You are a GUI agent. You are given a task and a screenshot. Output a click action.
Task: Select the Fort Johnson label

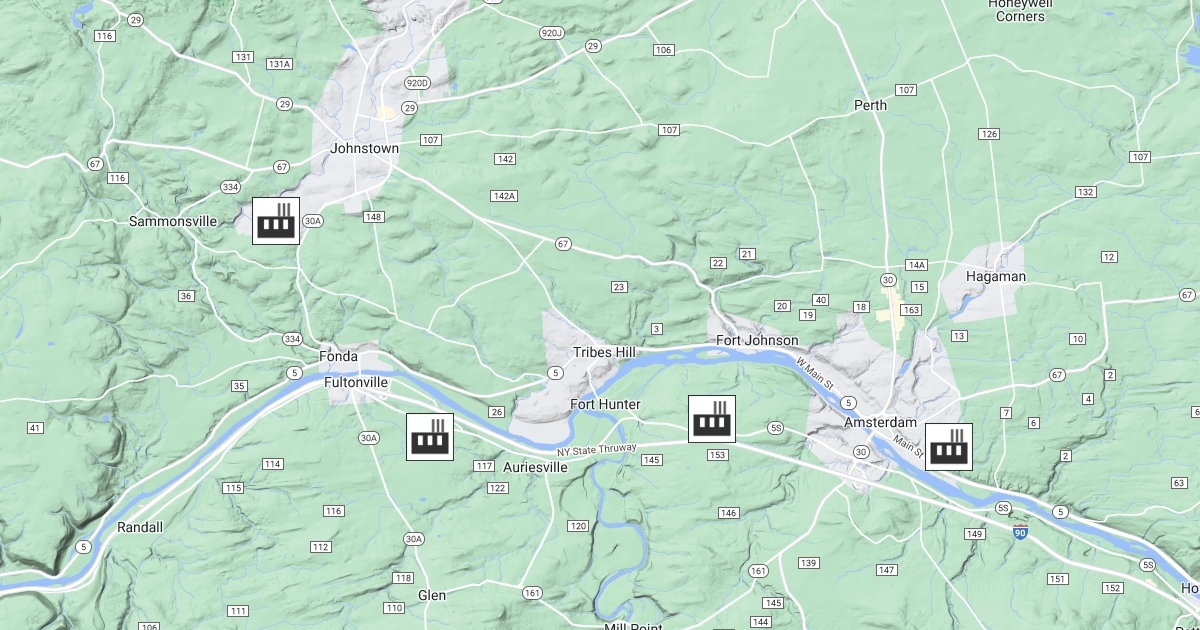point(757,341)
